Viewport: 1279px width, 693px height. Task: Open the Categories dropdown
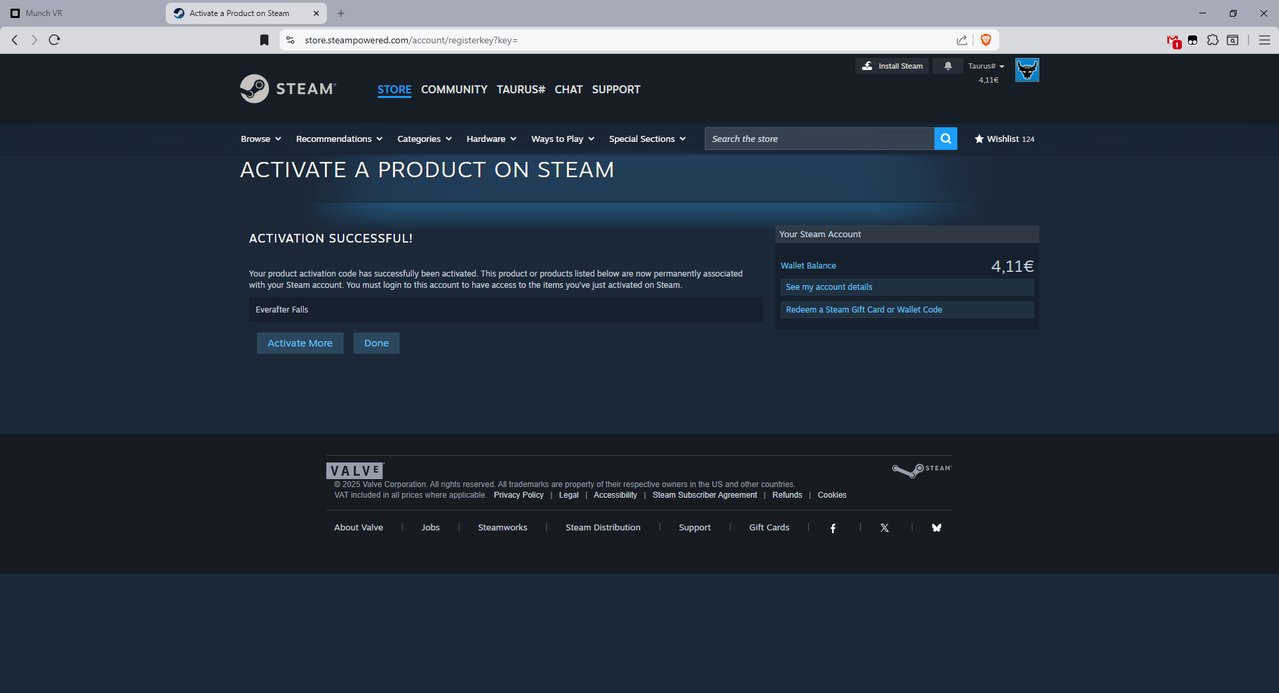tap(425, 139)
